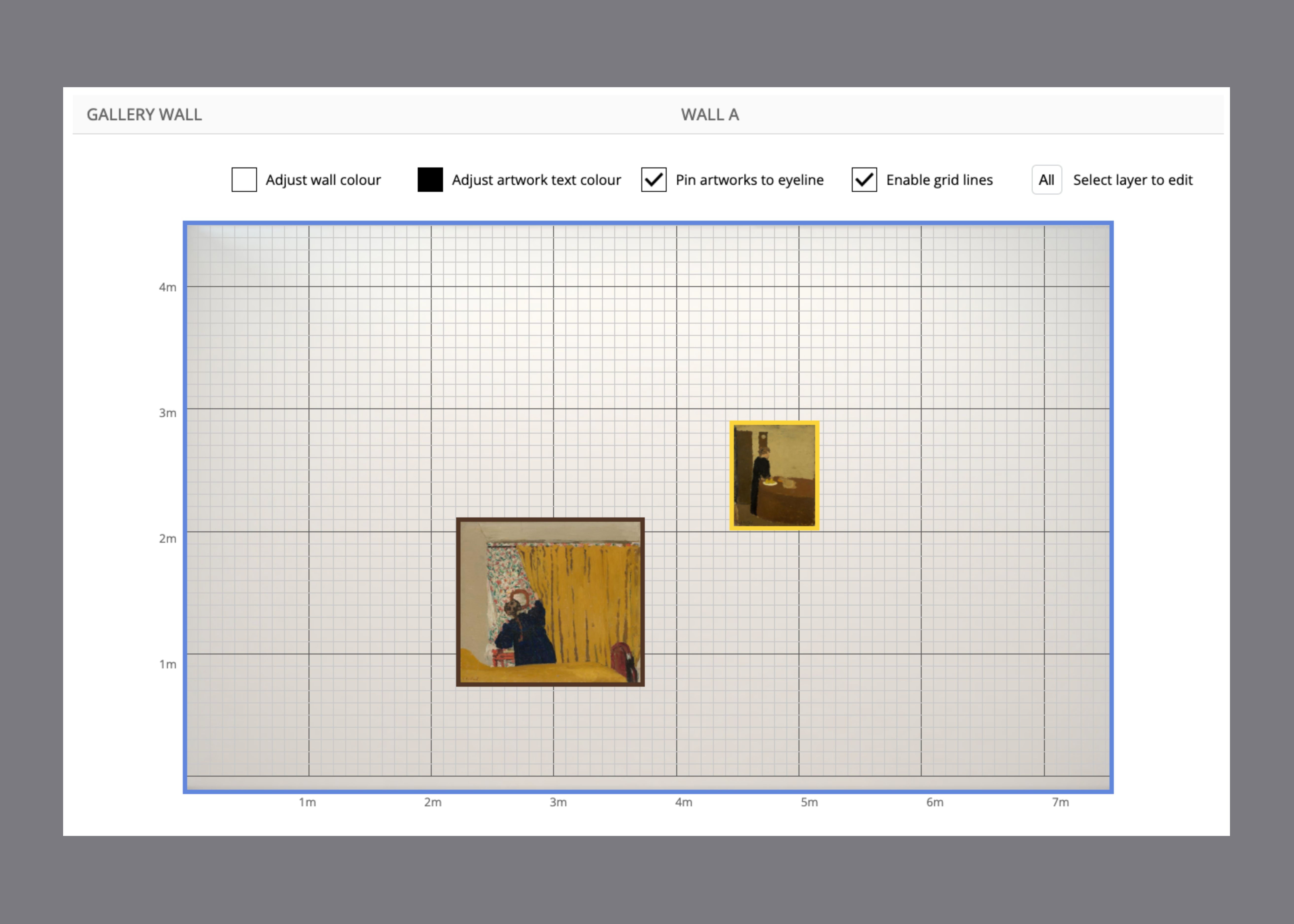Click the white wall colour swatch
The width and height of the screenshot is (1294, 924).
click(x=244, y=180)
